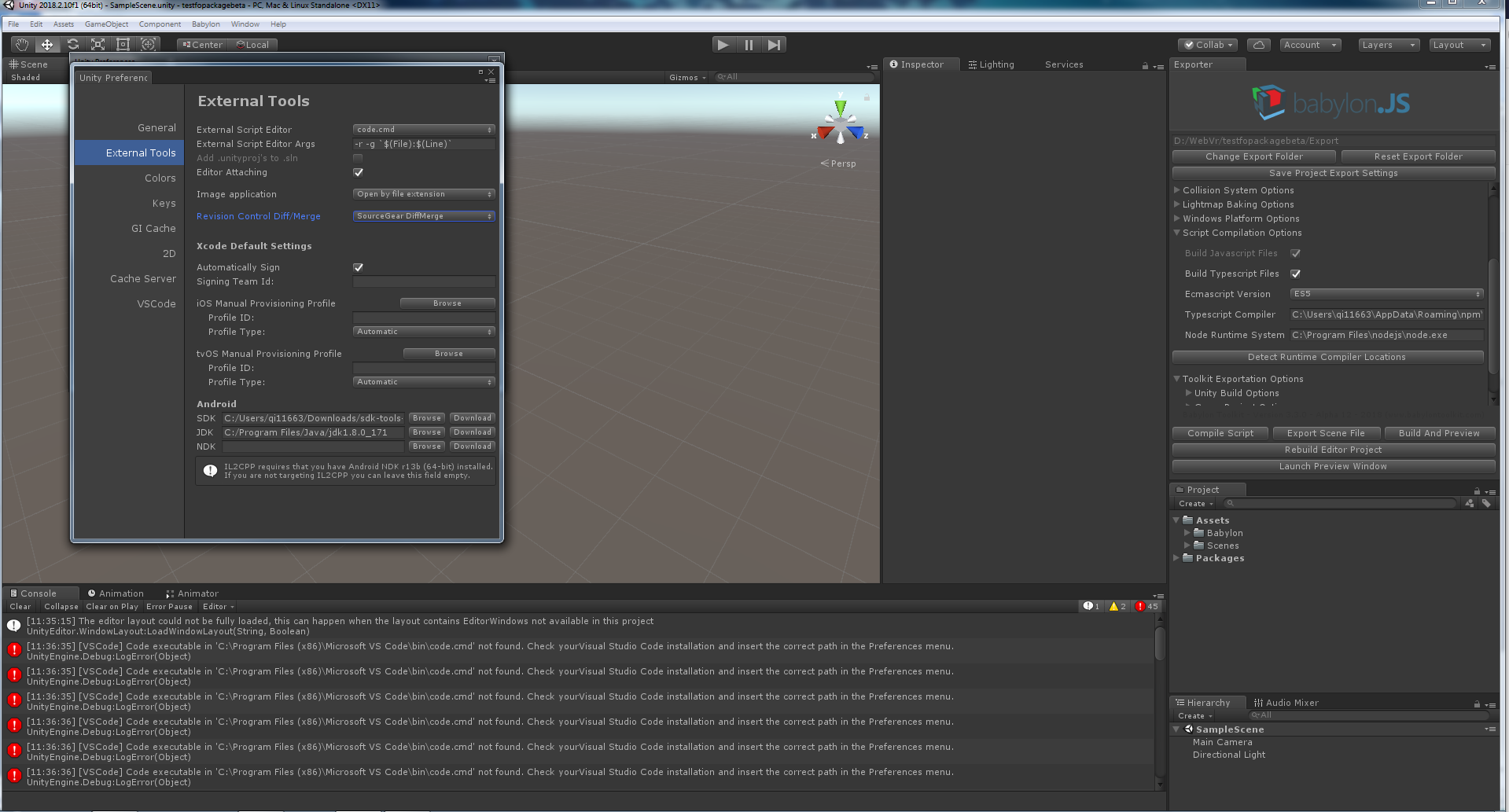Open the Assets menu

coord(64,24)
